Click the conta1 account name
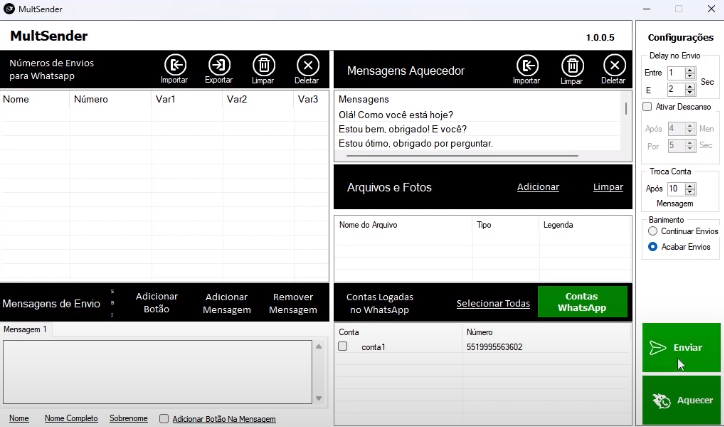 (x=373, y=347)
